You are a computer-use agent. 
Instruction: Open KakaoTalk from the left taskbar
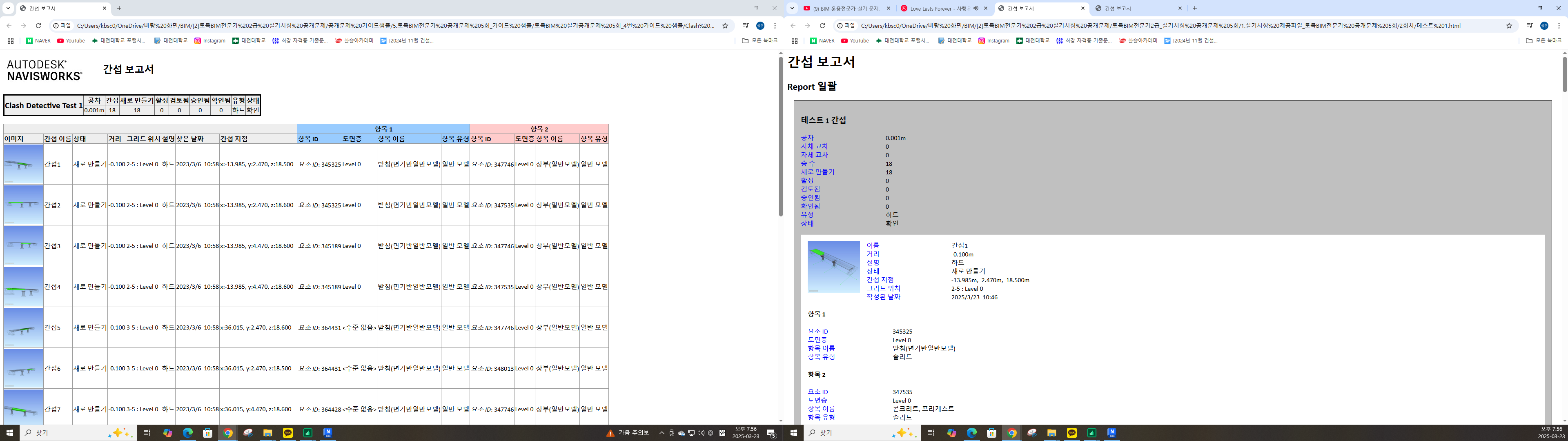pyautogui.click(x=288, y=433)
